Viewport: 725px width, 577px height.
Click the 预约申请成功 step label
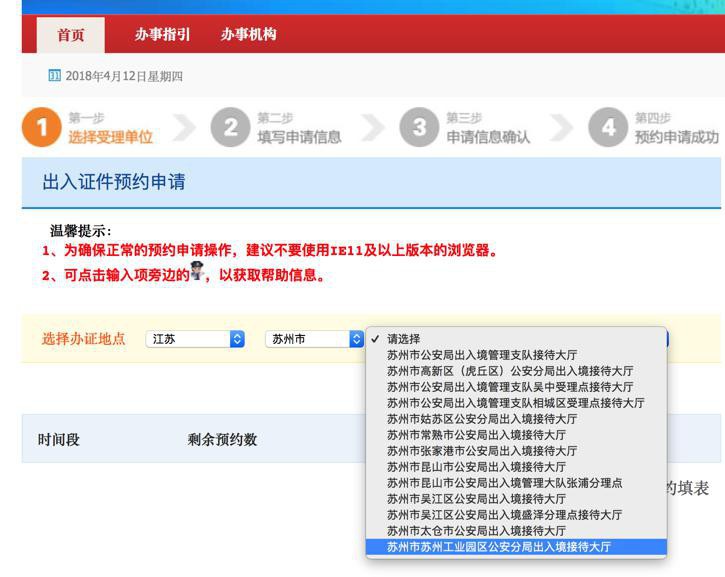(677, 137)
